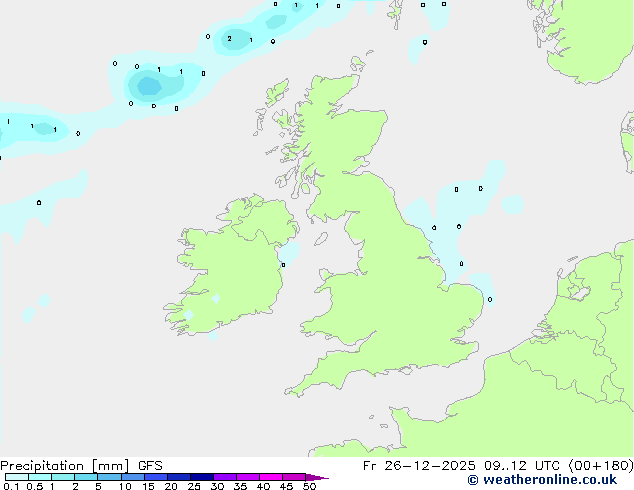Click the 25–30 mm dark navy legend swatch

202,477
